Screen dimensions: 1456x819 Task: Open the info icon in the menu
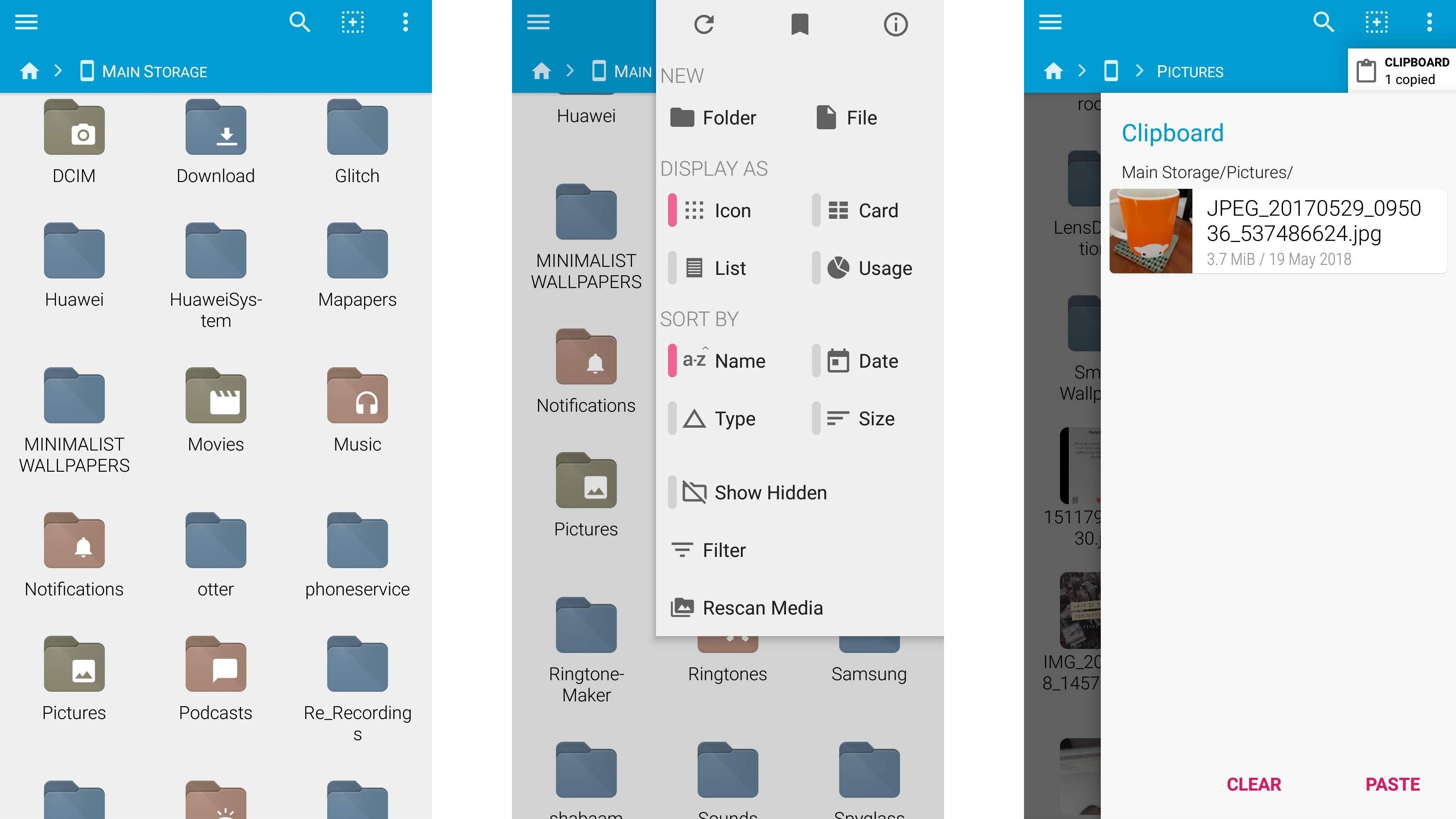895,24
